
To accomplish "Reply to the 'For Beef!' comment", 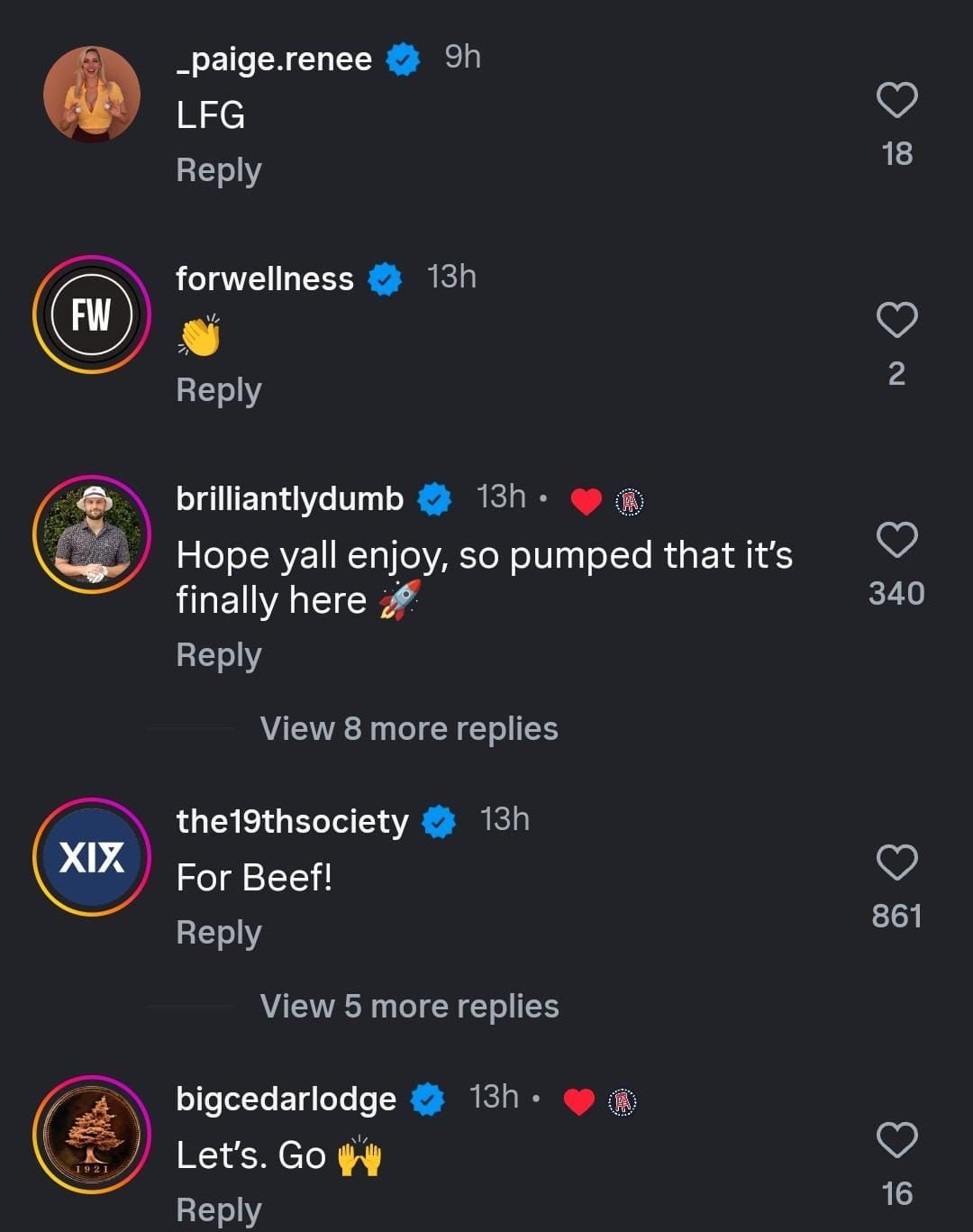I will coord(218,932).
